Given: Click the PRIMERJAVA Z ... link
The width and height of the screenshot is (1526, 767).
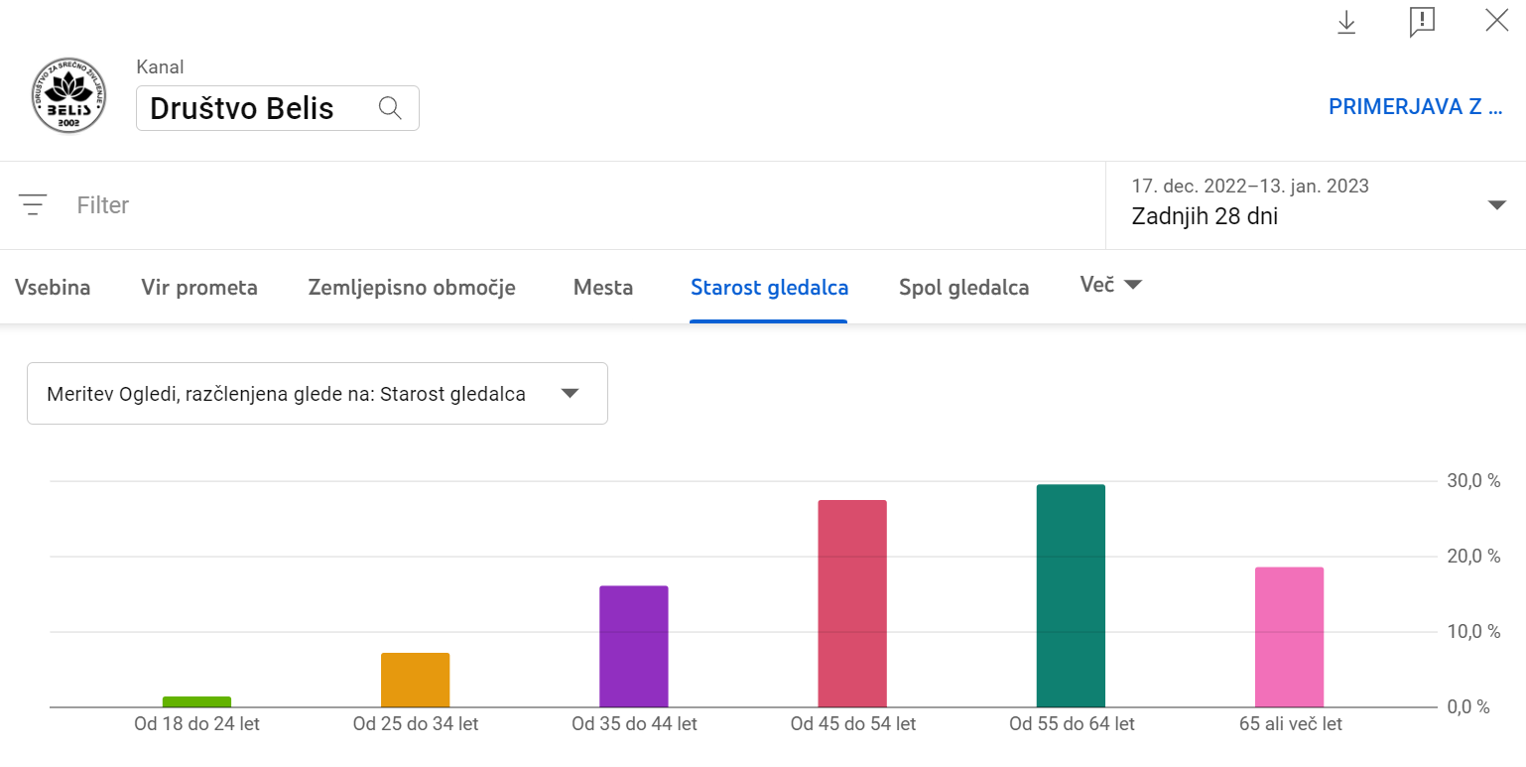Looking at the screenshot, I should (x=1415, y=108).
